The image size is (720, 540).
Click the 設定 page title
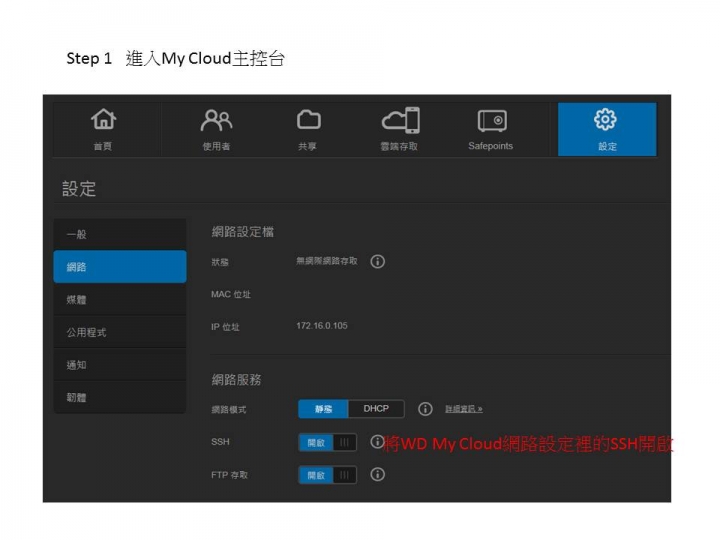[79, 189]
